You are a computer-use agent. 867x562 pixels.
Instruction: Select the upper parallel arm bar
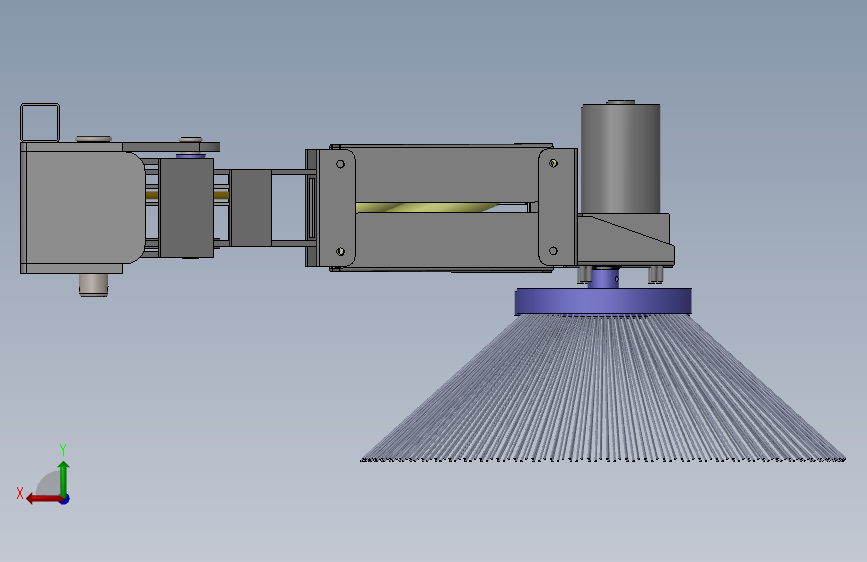[447, 176]
